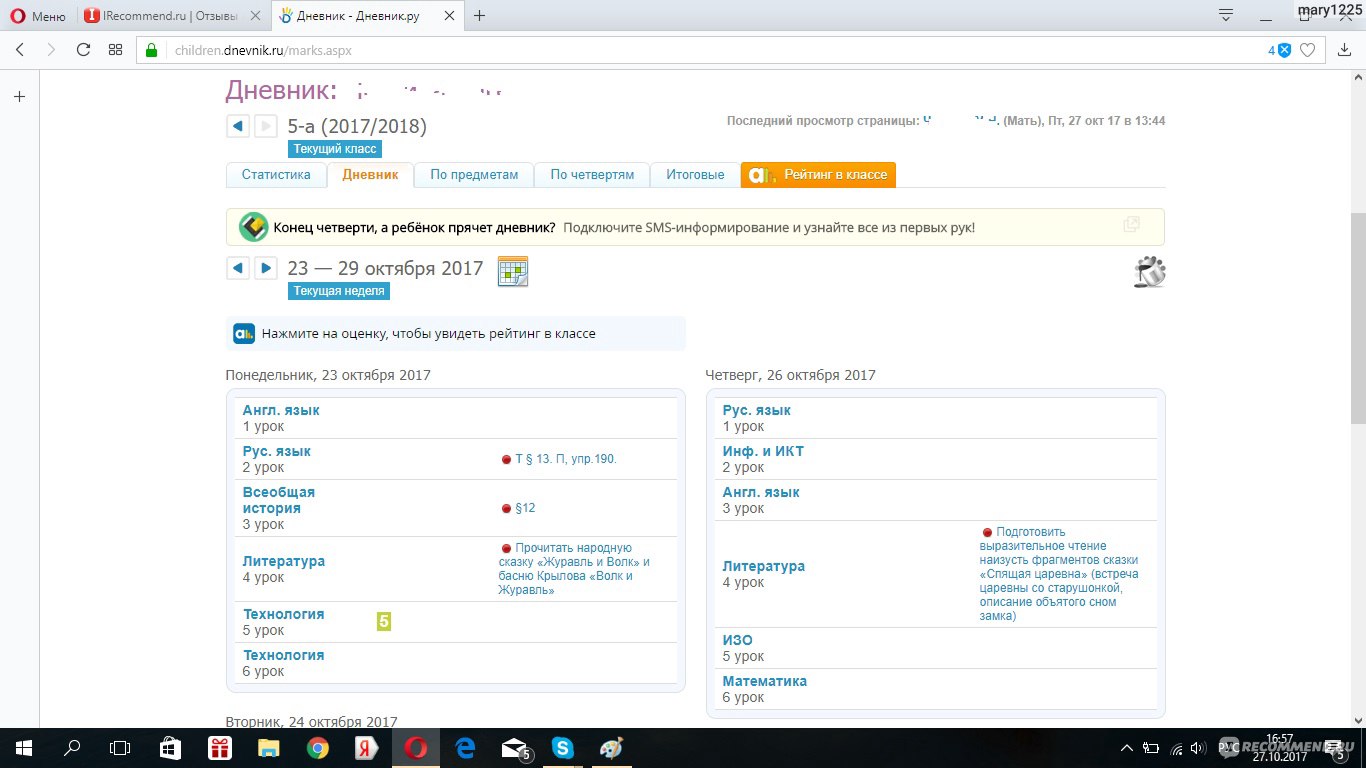
Task: Open Monday's Англ. язык lesson
Action: [x=281, y=410]
